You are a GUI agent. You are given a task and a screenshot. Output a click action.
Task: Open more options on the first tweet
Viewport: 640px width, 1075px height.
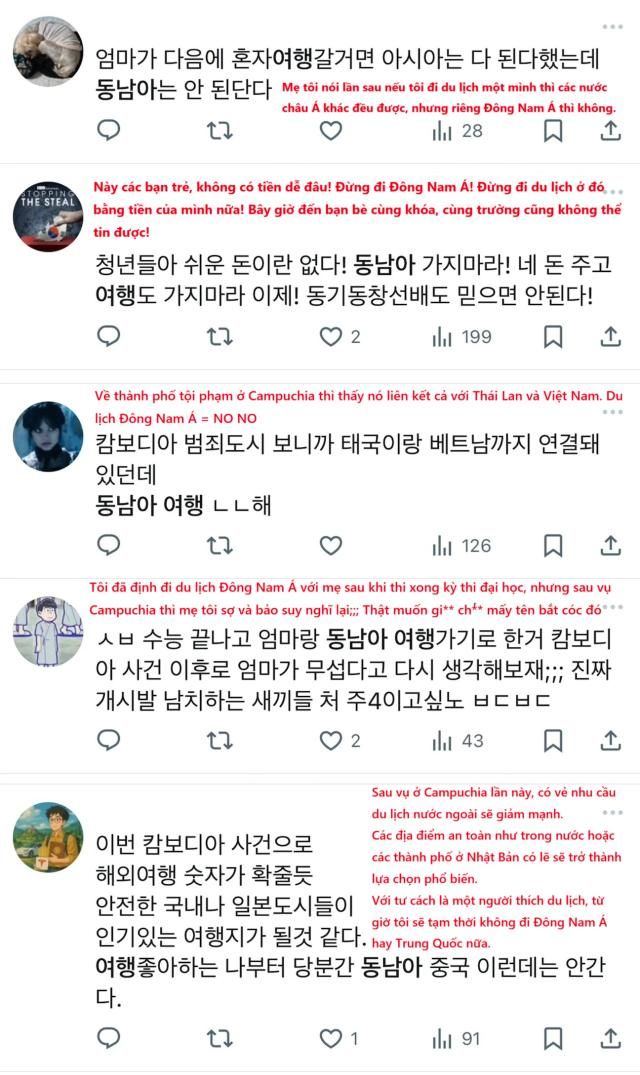[x=612, y=27]
